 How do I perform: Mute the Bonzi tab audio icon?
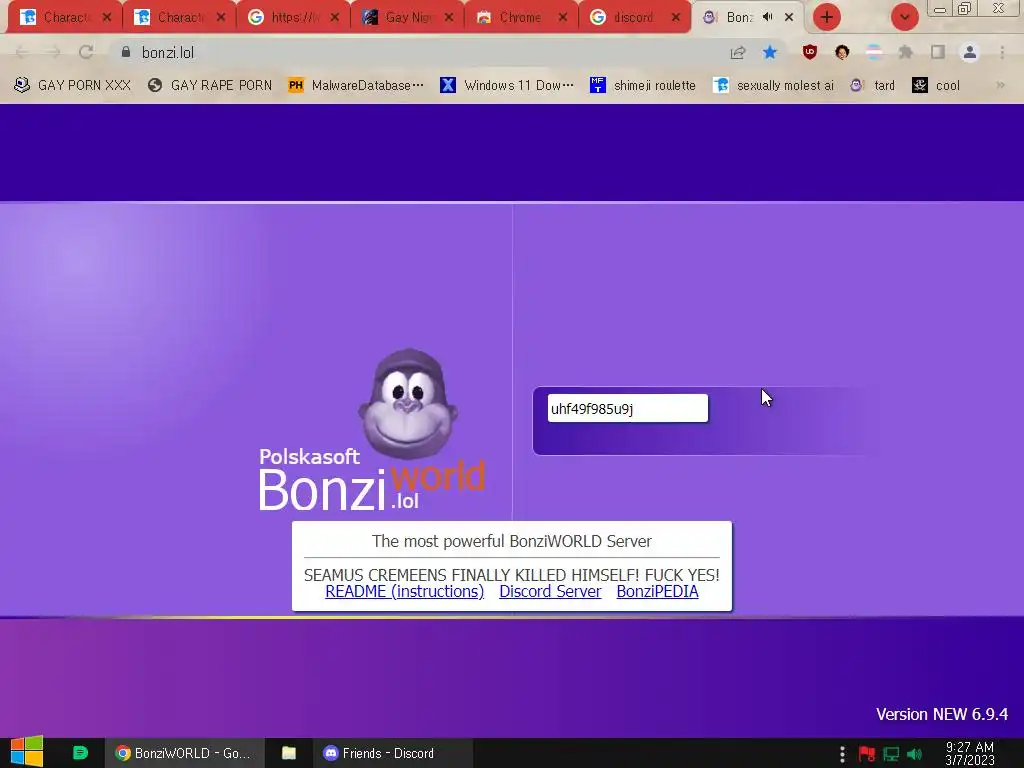coord(768,17)
